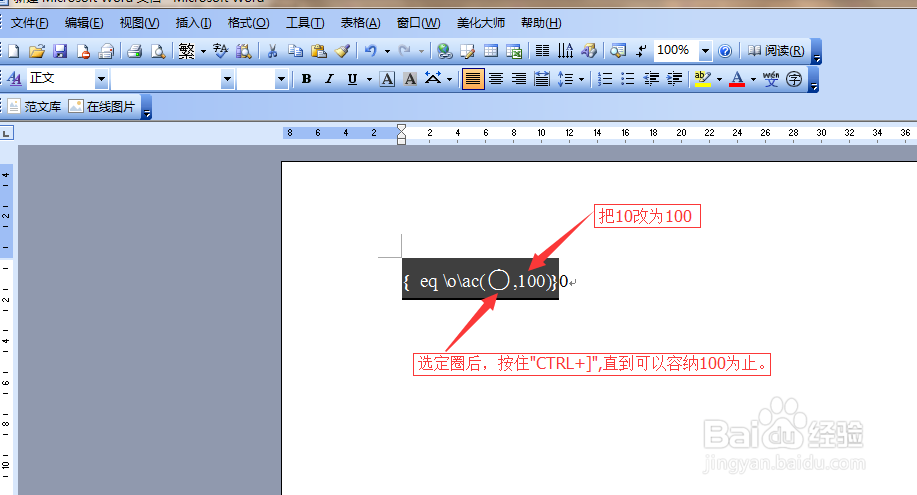Create a new blank document
Image resolution: width=917 pixels, height=495 pixels.
point(13,51)
